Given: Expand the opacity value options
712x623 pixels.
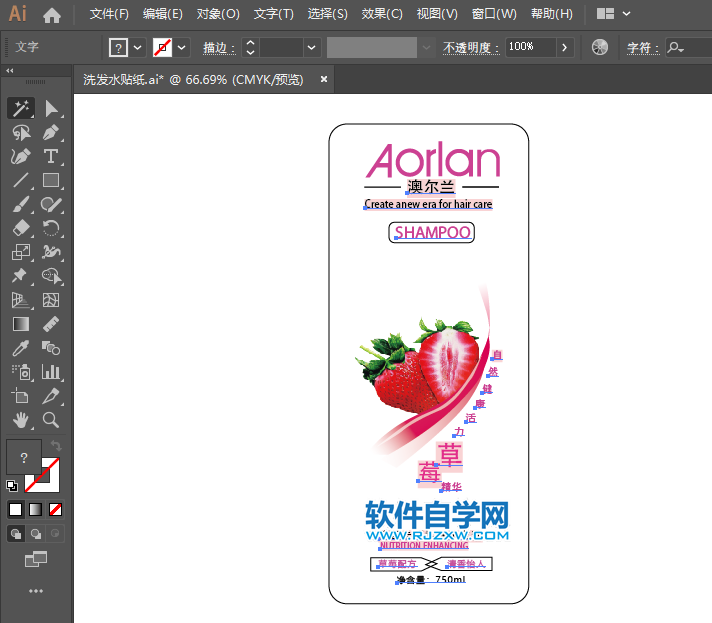Looking at the screenshot, I should pyautogui.click(x=565, y=47).
